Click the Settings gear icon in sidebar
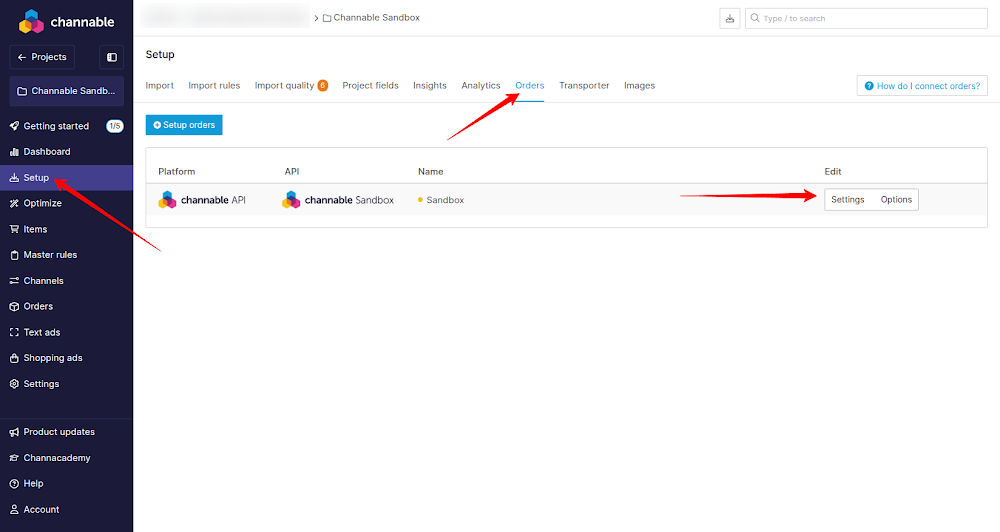Screen dimensions: 1000x532 coord(14,384)
